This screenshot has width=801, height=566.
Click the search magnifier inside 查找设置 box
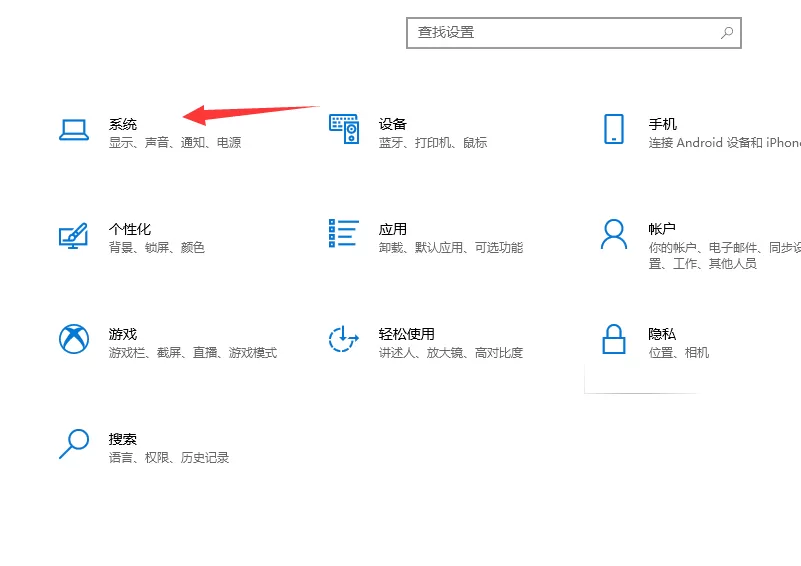(727, 33)
